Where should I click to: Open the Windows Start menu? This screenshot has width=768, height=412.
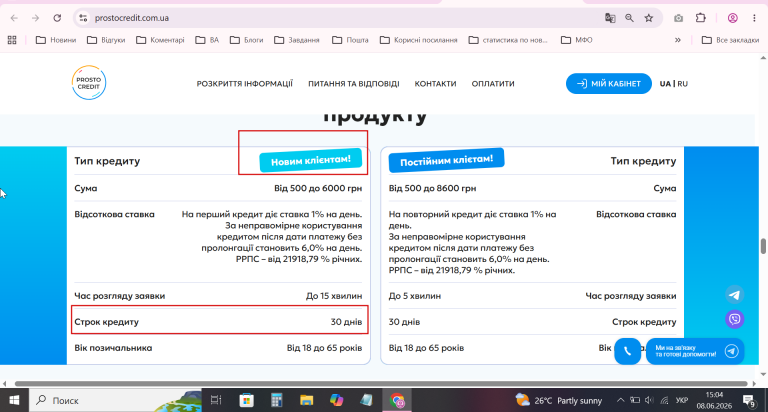click(14, 400)
